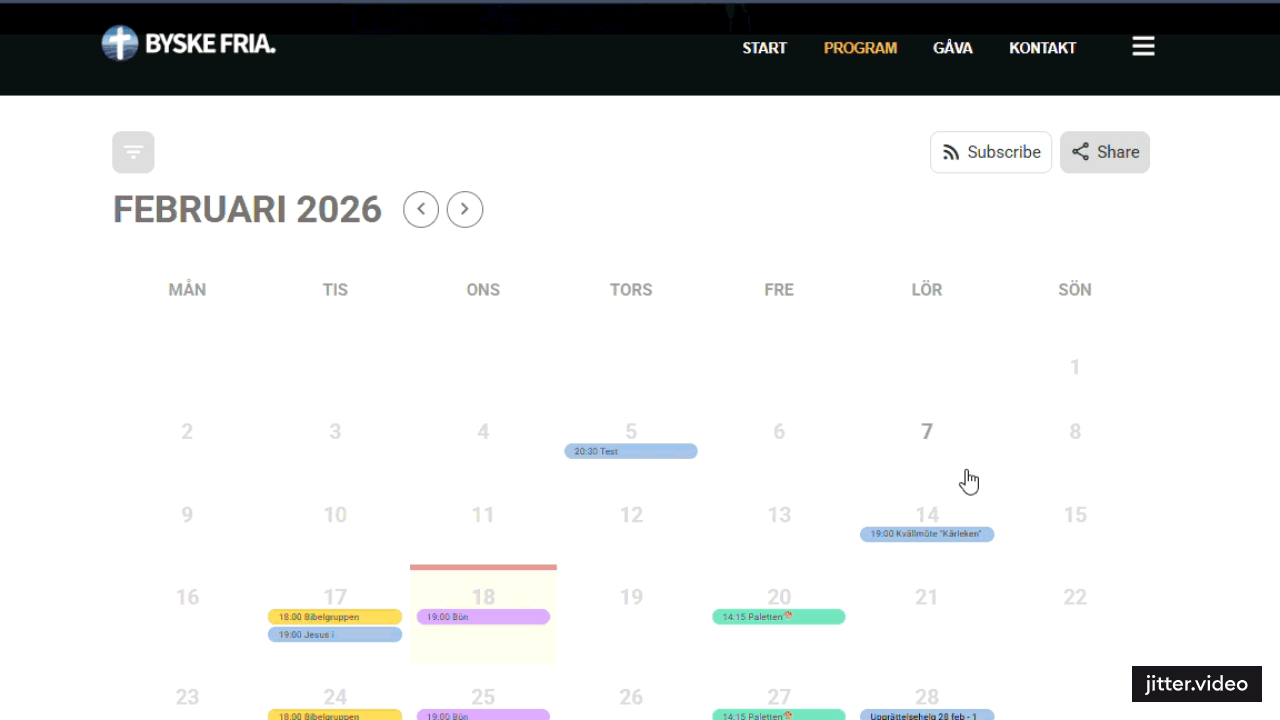Click the Share button
The height and width of the screenshot is (720, 1280).
click(1104, 152)
